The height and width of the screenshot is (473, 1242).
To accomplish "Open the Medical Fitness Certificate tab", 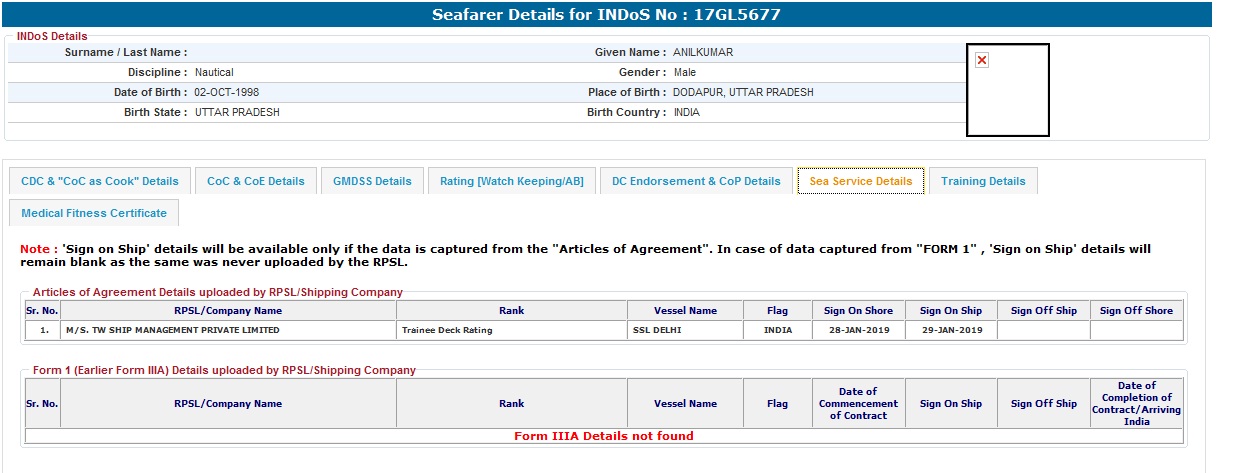I will tap(94, 213).
